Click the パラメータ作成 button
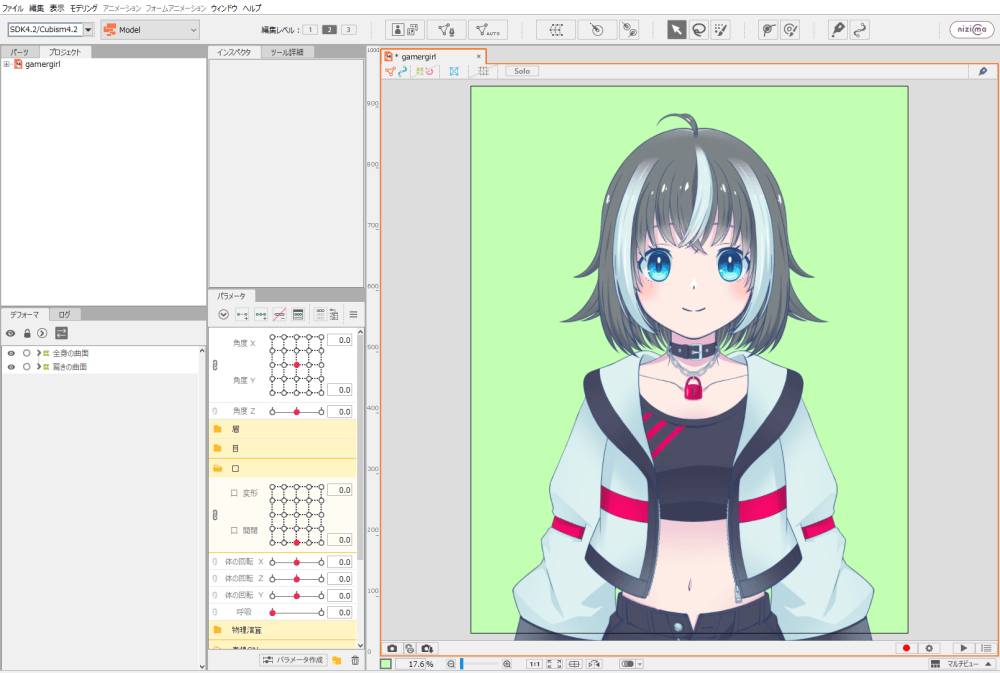 click(293, 660)
